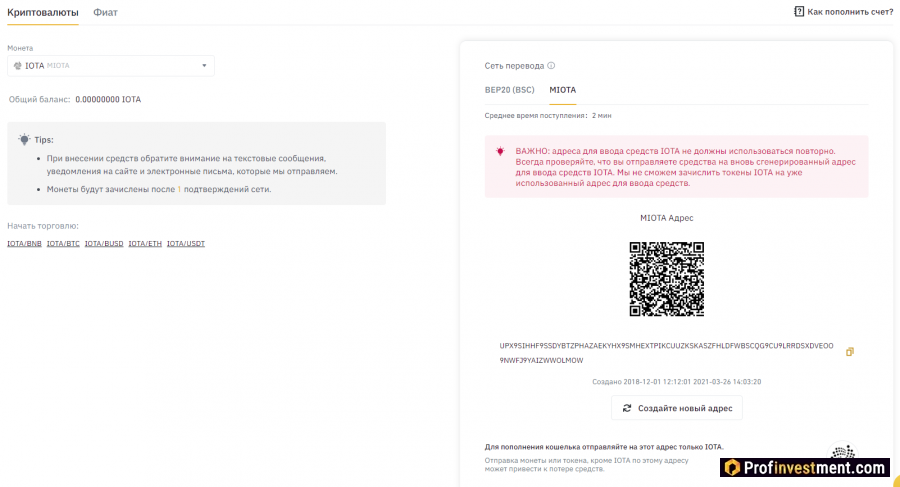Image resolution: width=900 pixels, height=487 pixels.
Task: Click the IOTA coin icon in selector
Action: click(x=17, y=65)
